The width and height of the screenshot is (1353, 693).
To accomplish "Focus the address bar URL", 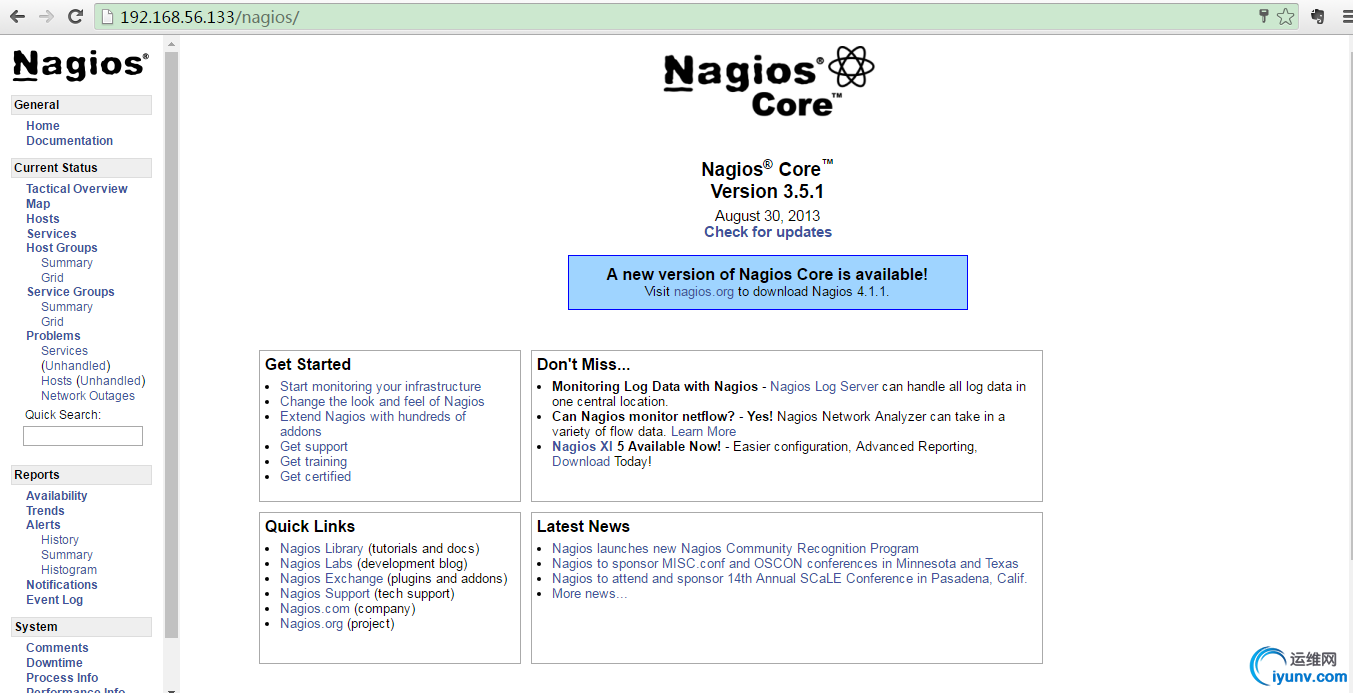I will pyautogui.click(x=209, y=17).
